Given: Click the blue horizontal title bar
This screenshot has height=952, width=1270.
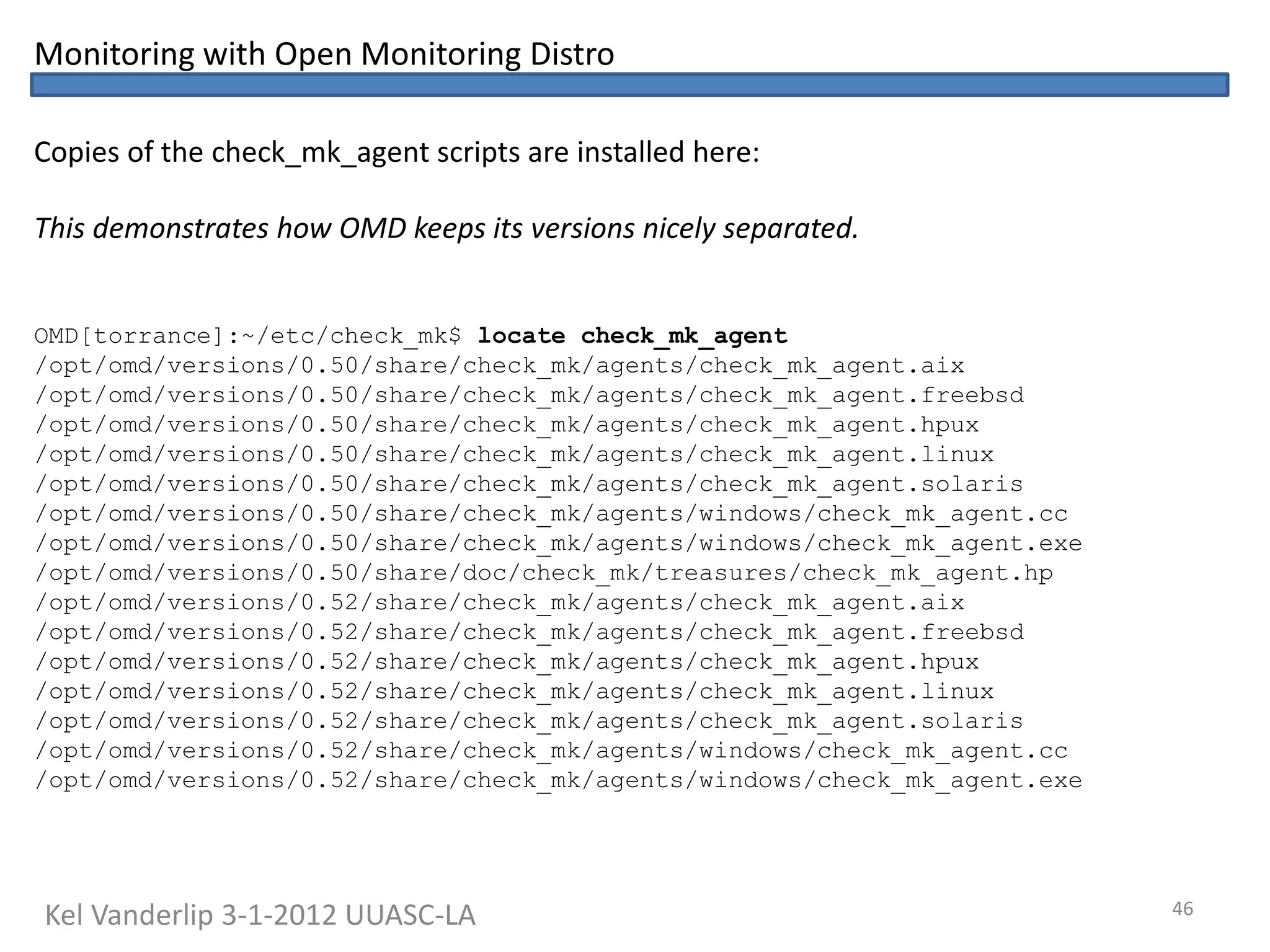Looking at the screenshot, I should click(x=629, y=85).
